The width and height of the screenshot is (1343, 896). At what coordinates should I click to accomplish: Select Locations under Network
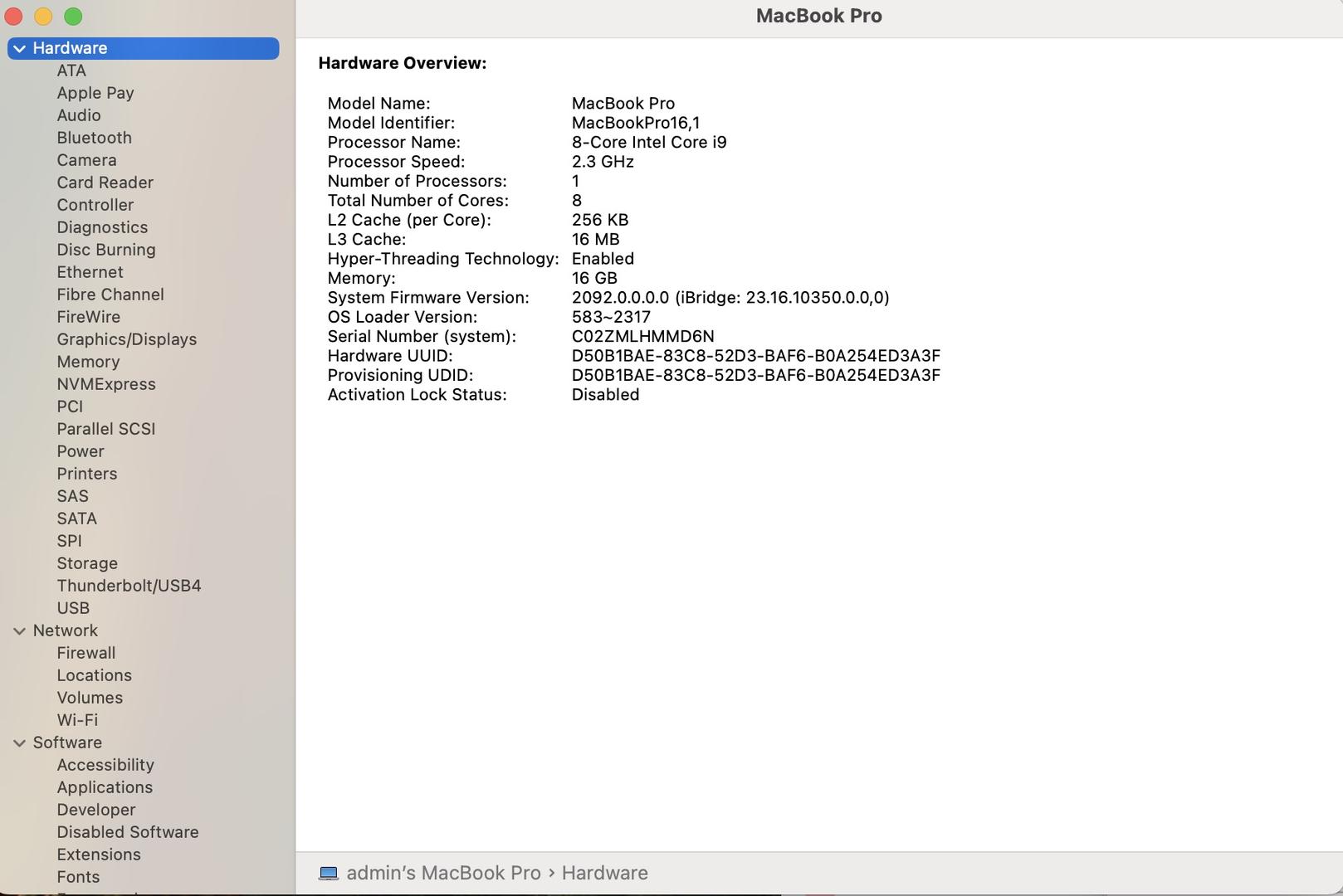pyautogui.click(x=94, y=675)
